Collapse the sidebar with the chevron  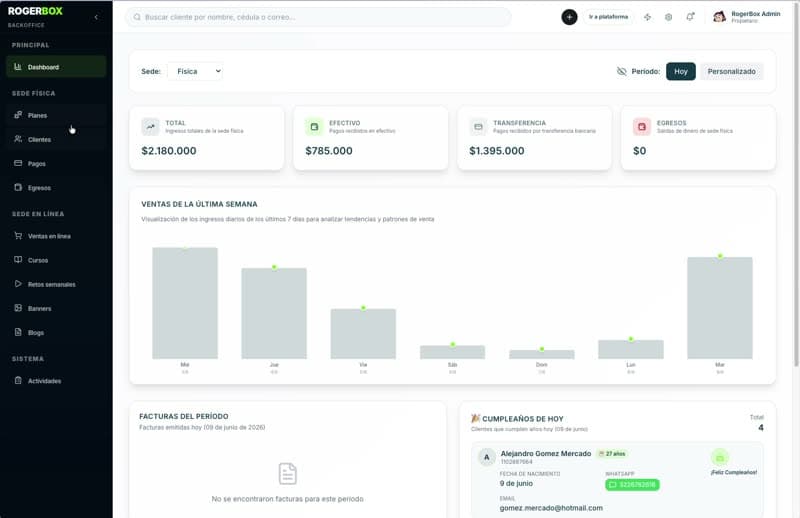tap(96, 17)
